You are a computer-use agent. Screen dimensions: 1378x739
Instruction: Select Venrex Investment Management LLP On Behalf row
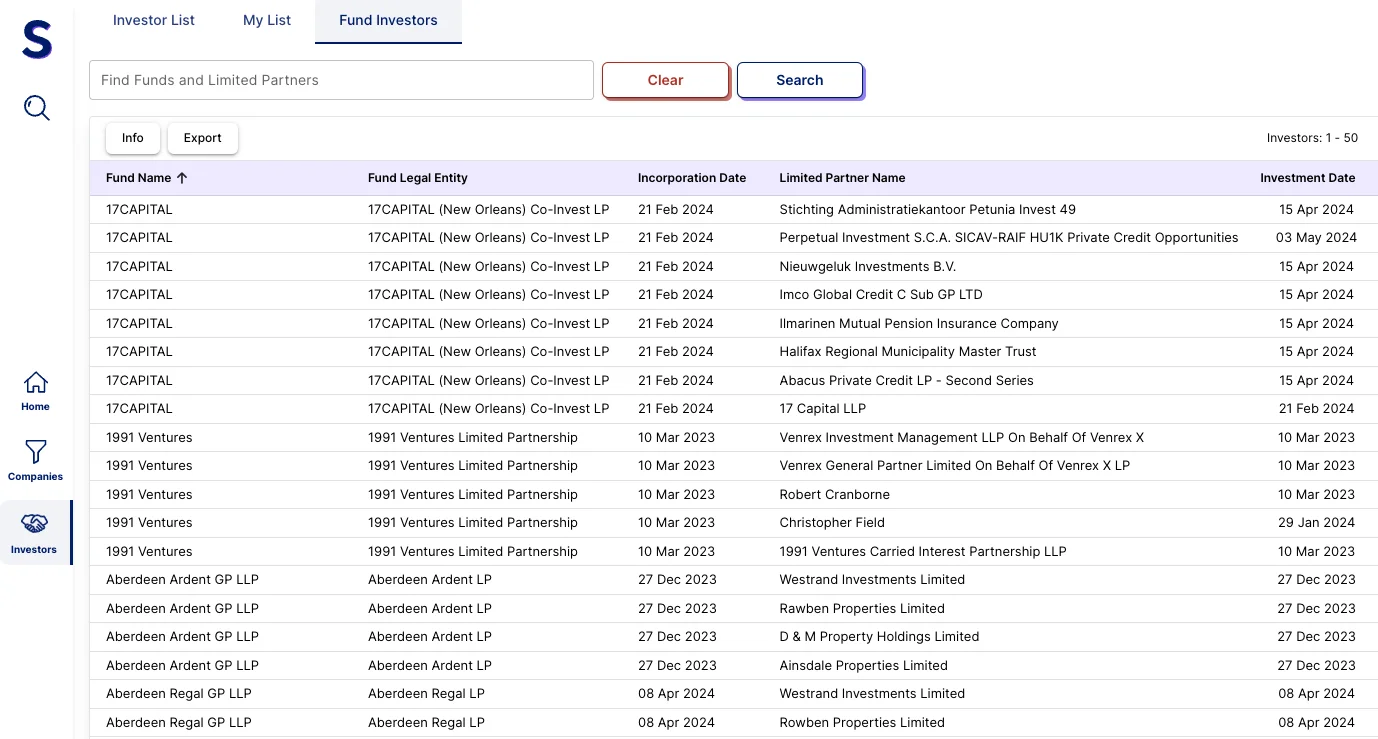click(x=733, y=438)
